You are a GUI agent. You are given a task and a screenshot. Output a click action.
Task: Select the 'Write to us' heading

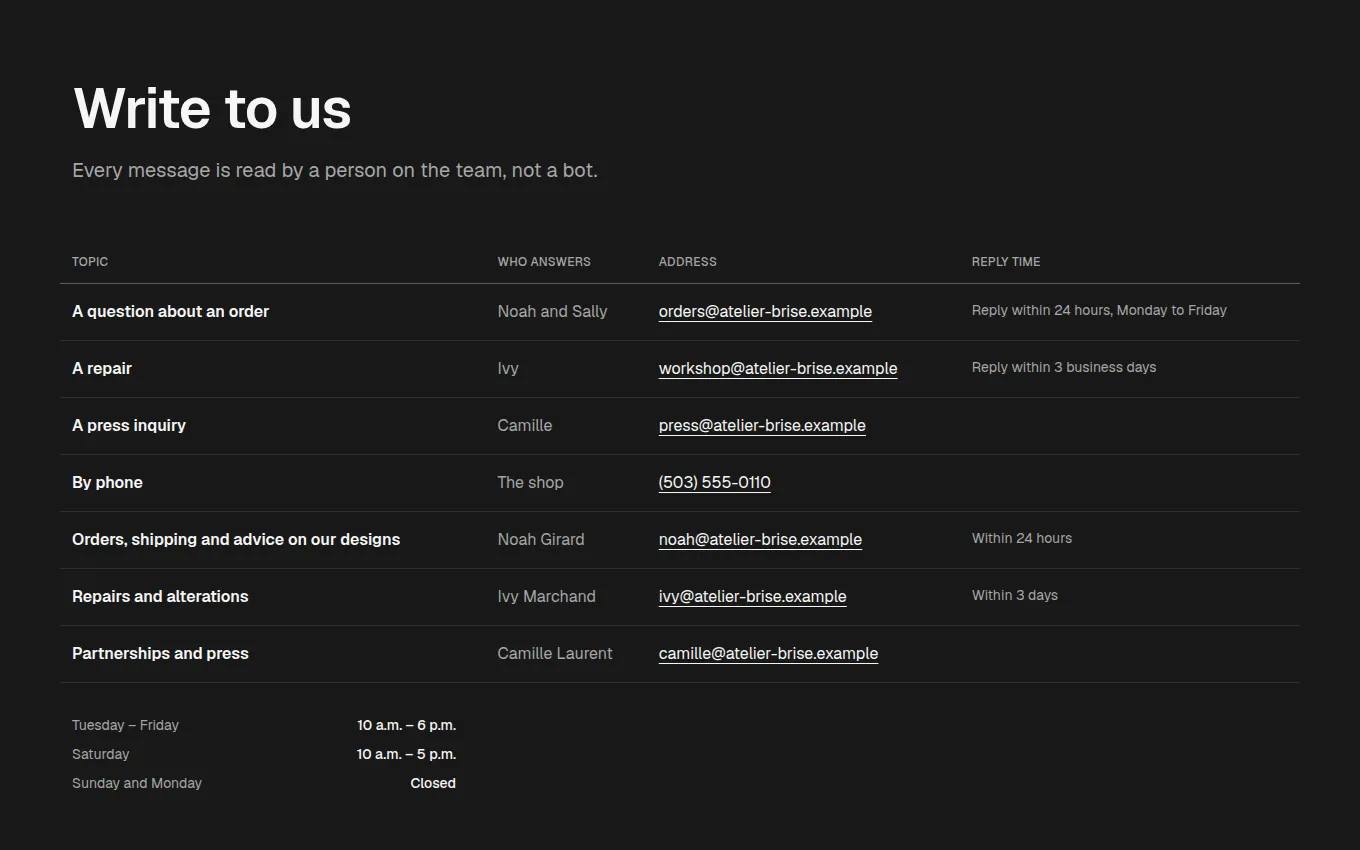[212, 108]
